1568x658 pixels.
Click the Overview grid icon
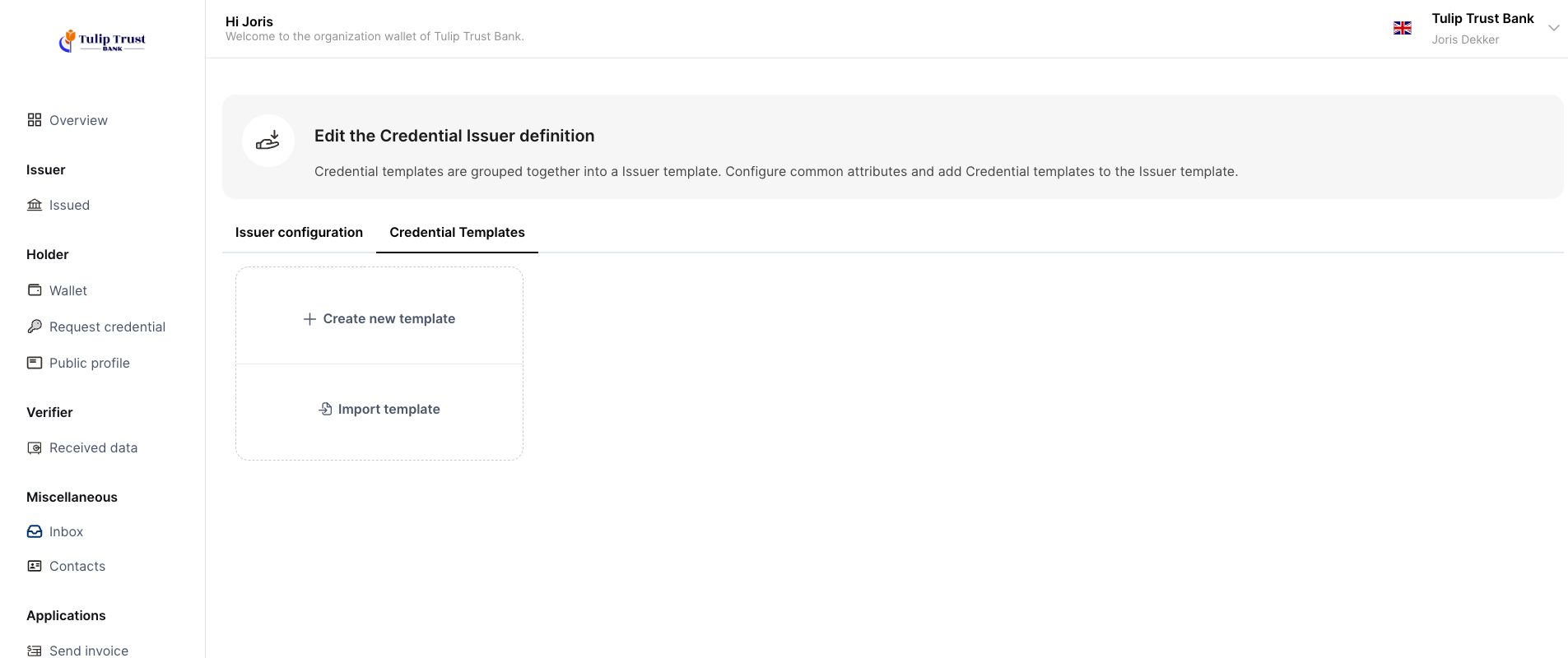tap(34, 120)
